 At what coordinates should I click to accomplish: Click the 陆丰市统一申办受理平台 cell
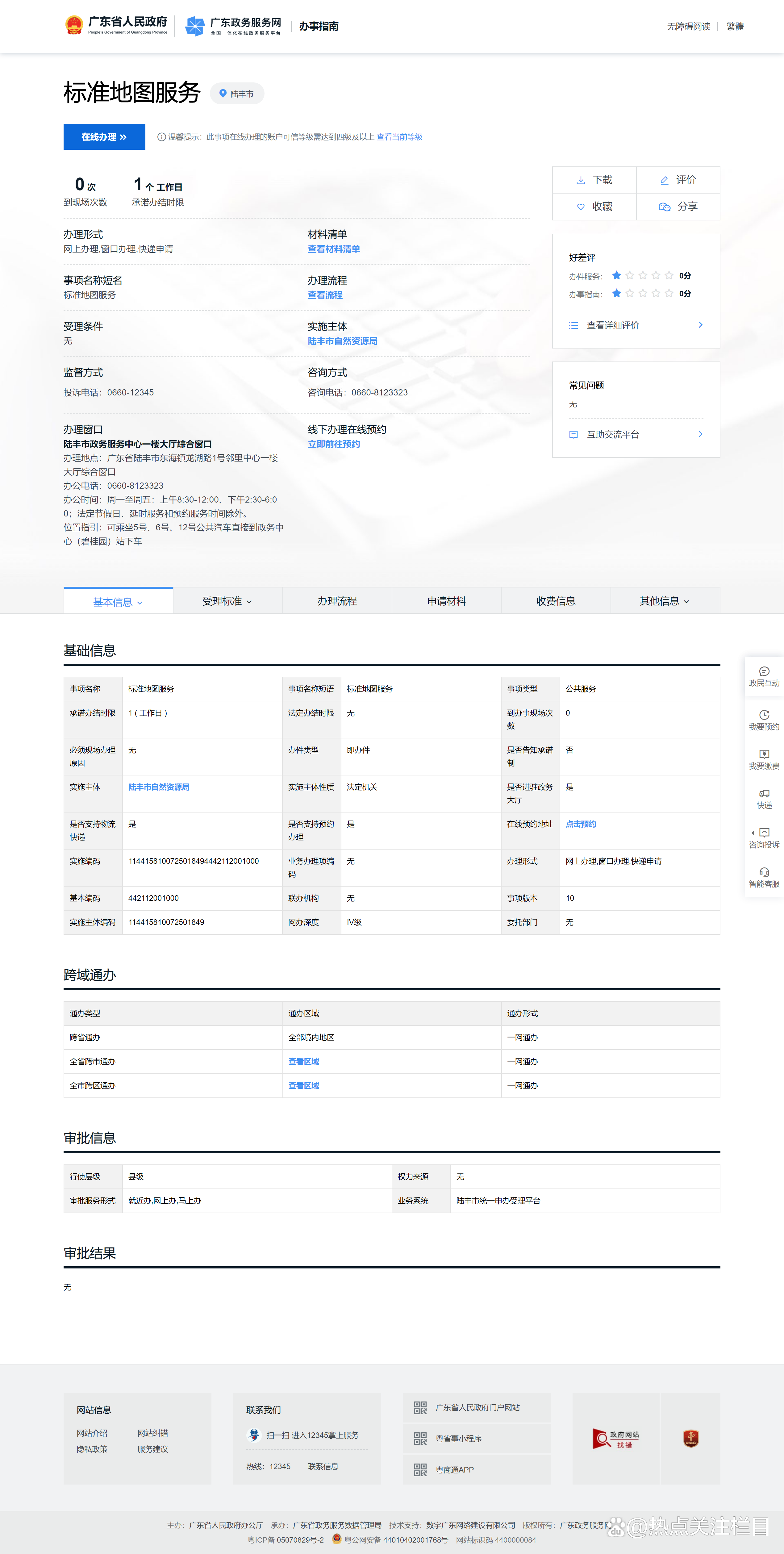(585, 1201)
